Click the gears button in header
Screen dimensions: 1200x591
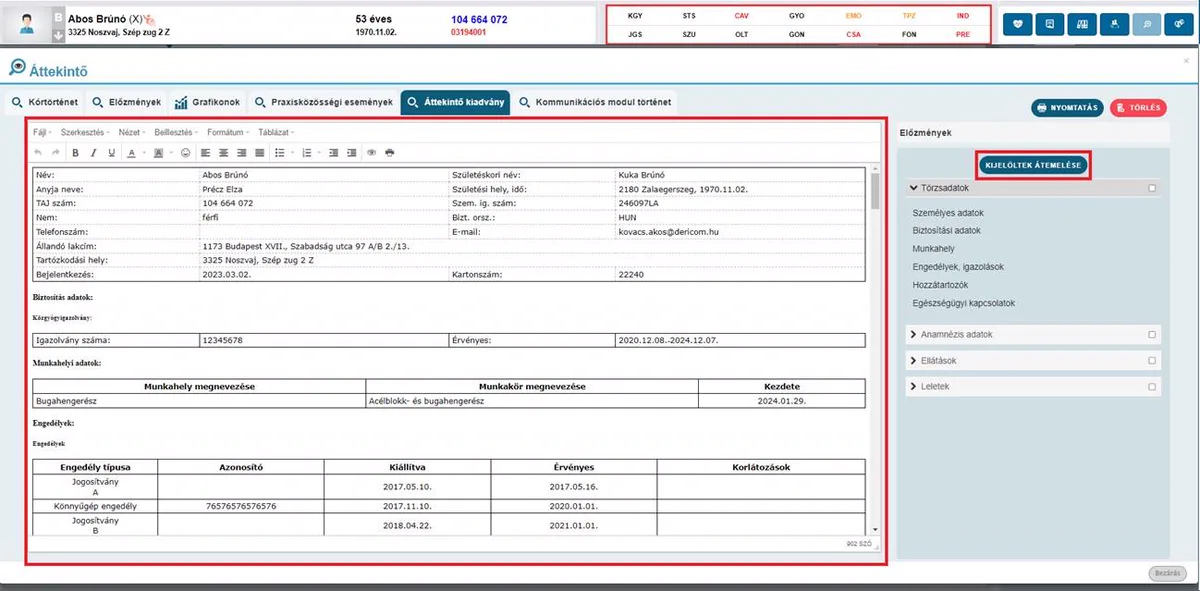1180,23
